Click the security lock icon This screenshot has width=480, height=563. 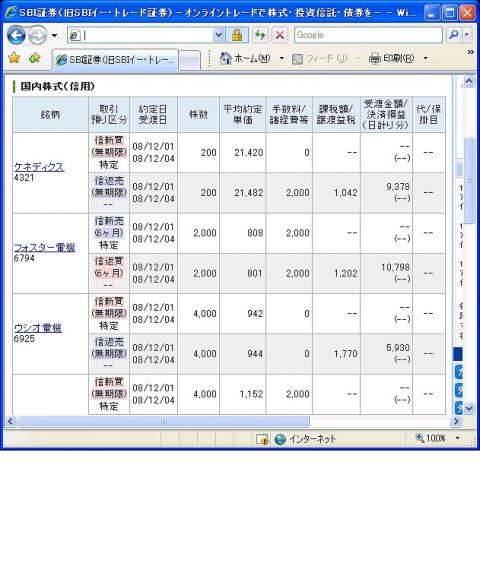click(x=237, y=35)
